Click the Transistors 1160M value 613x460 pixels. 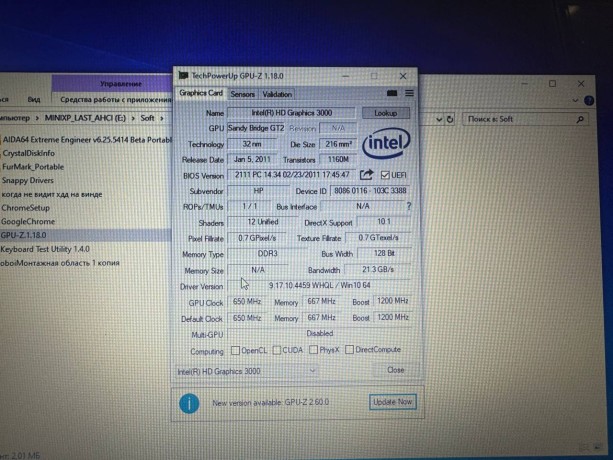338,159
